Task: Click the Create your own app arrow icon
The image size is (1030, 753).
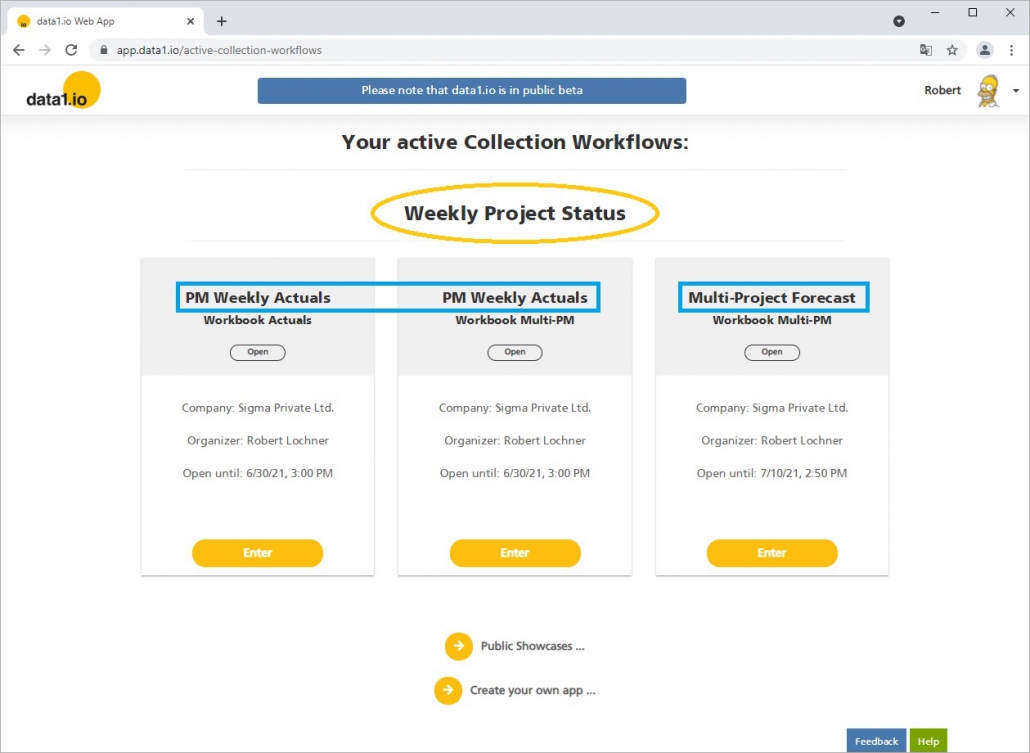Action: (x=448, y=690)
